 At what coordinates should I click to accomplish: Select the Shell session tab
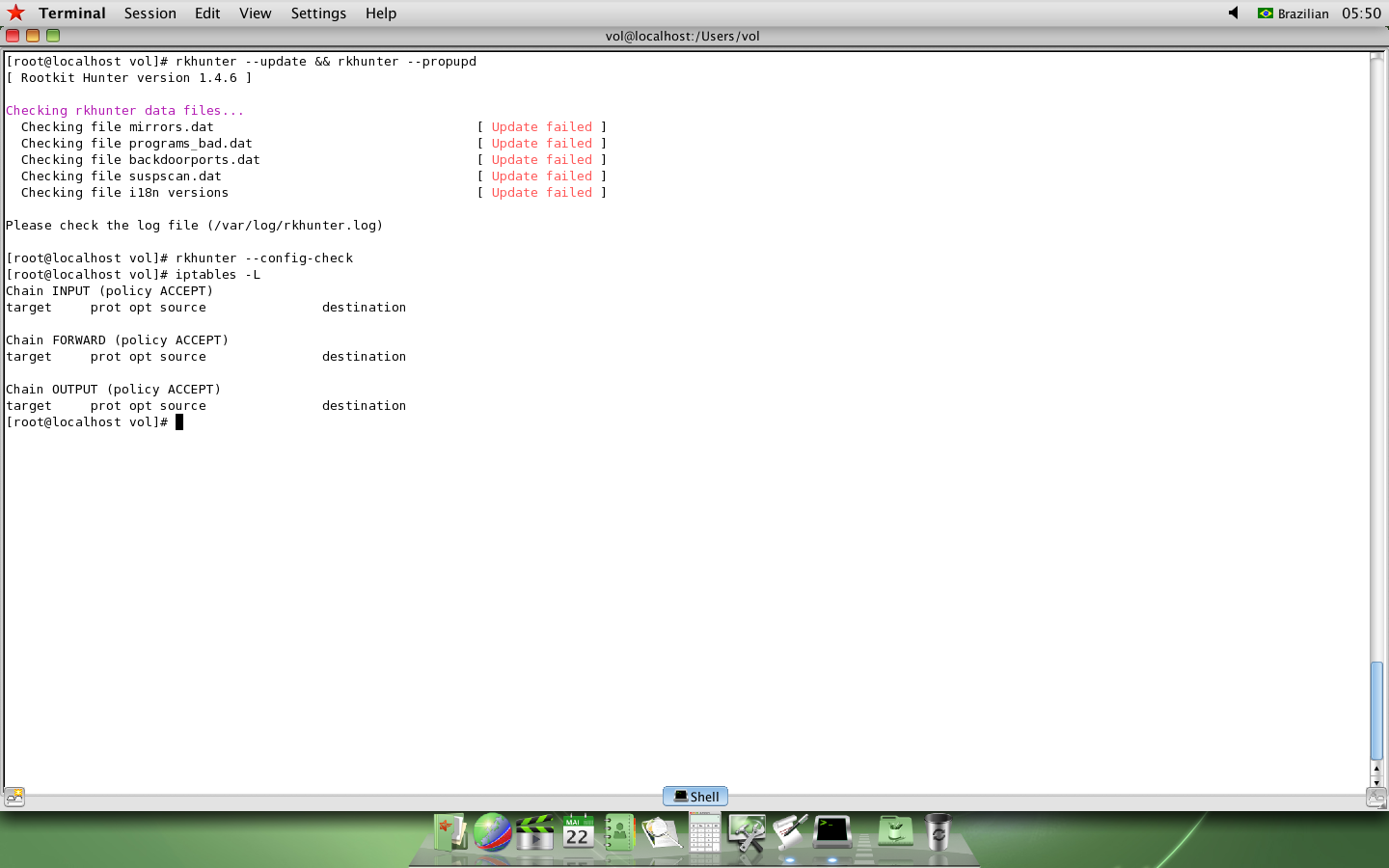coord(695,797)
